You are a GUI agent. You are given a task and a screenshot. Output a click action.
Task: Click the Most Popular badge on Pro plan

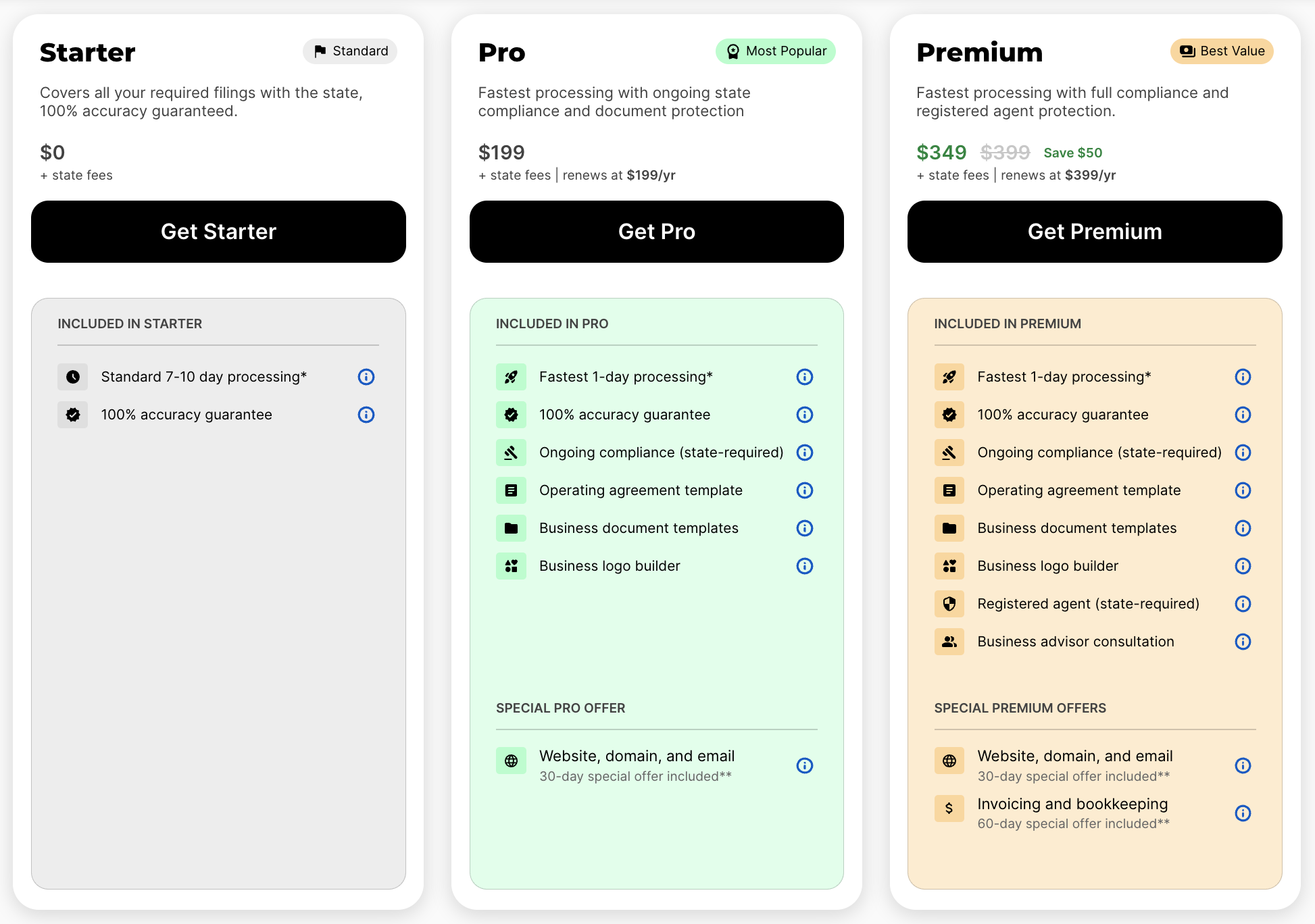(x=775, y=51)
